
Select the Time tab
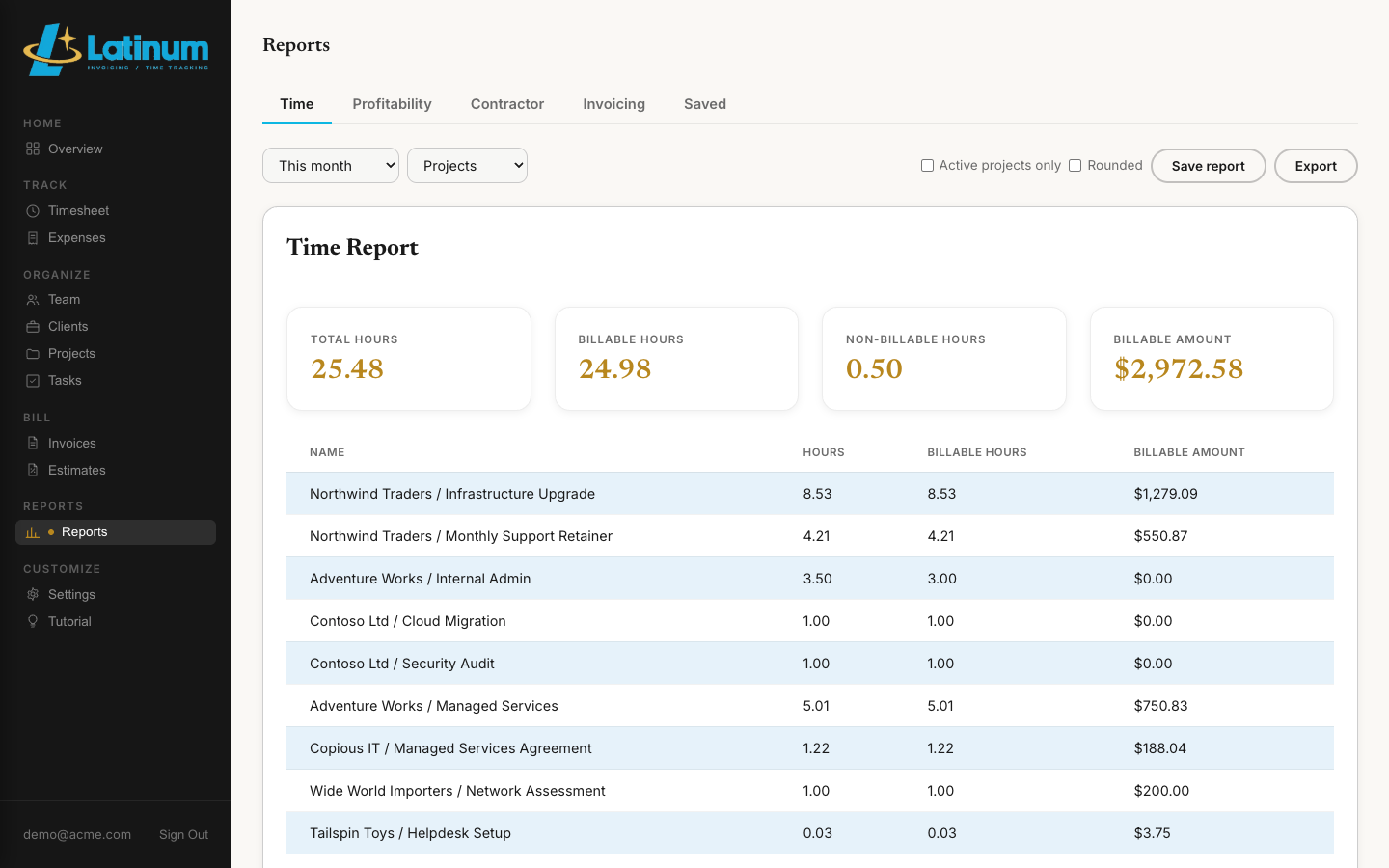pos(297,104)
